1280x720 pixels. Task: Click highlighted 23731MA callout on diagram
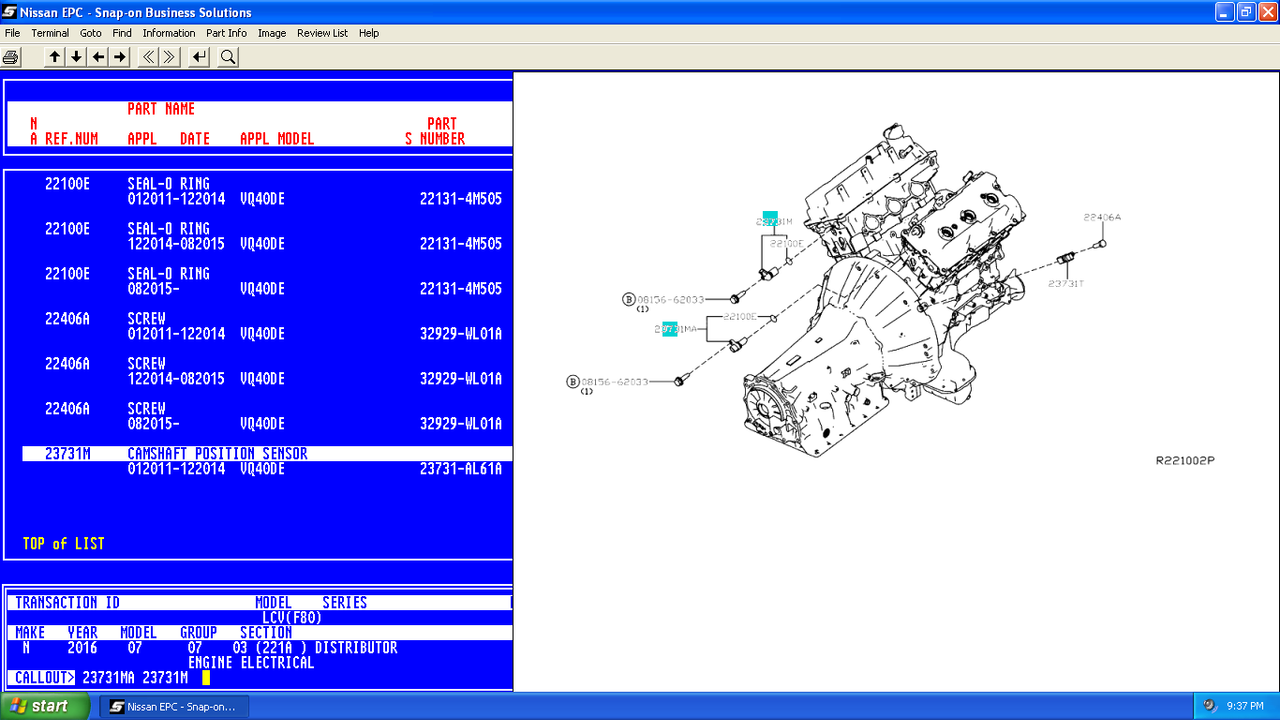click(675, 329)
